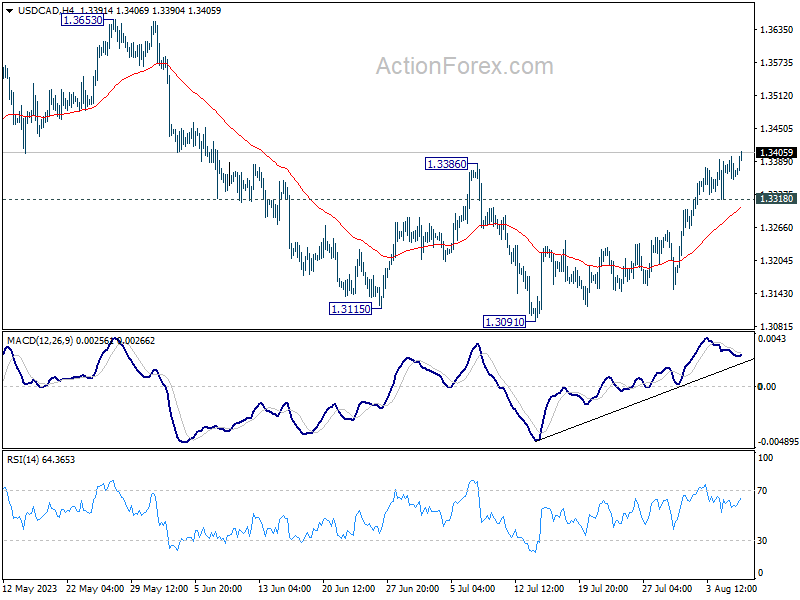Click the 12 May 2023 date label

[x=30, y=589]
